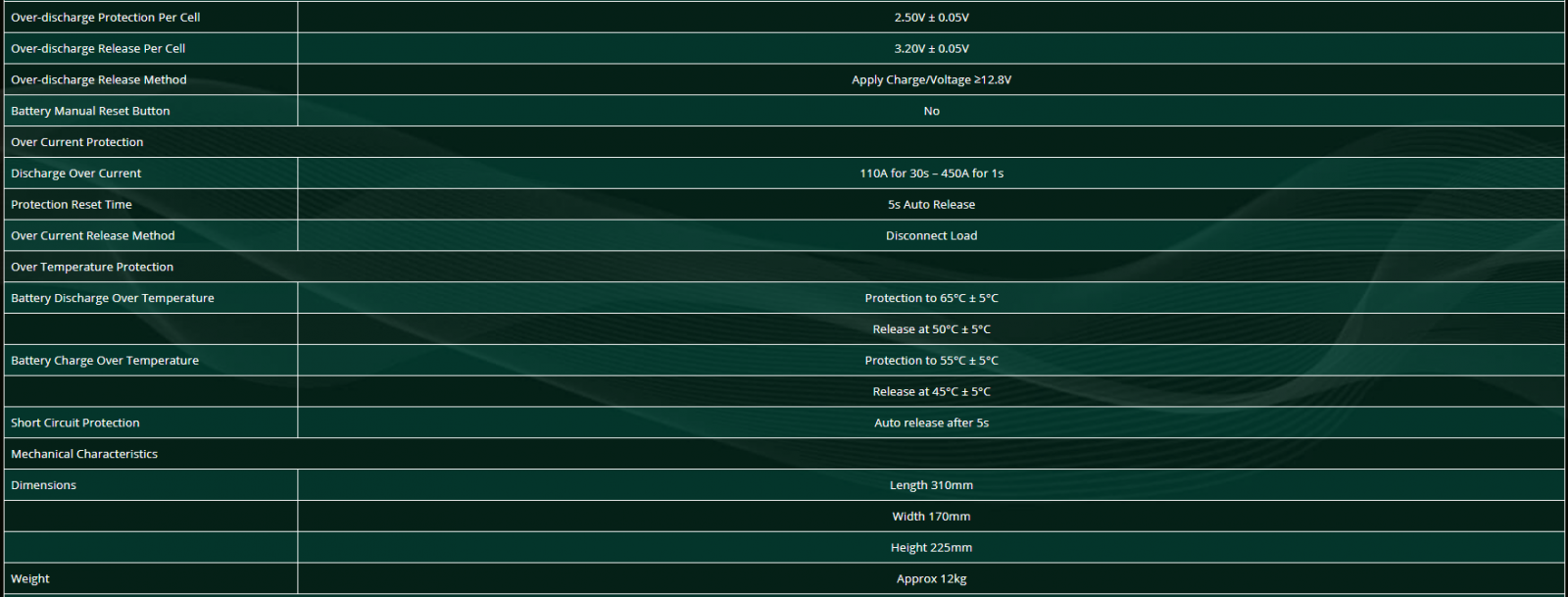The image size is (1568, 597).
Task: Click the Battery Manual Reset Button label
Action: [90, 112]
